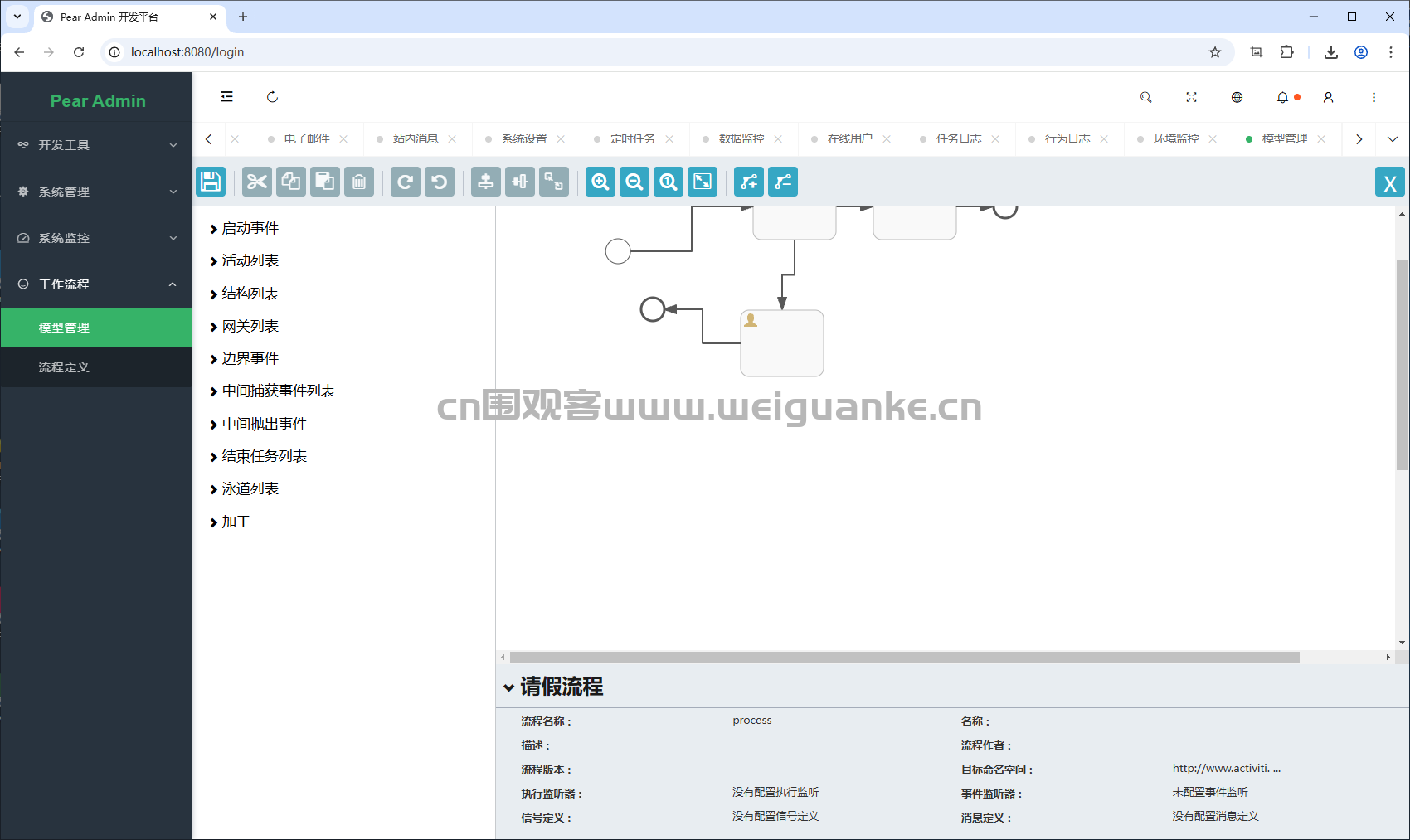Reset zoom to actual size

[669, 182]
